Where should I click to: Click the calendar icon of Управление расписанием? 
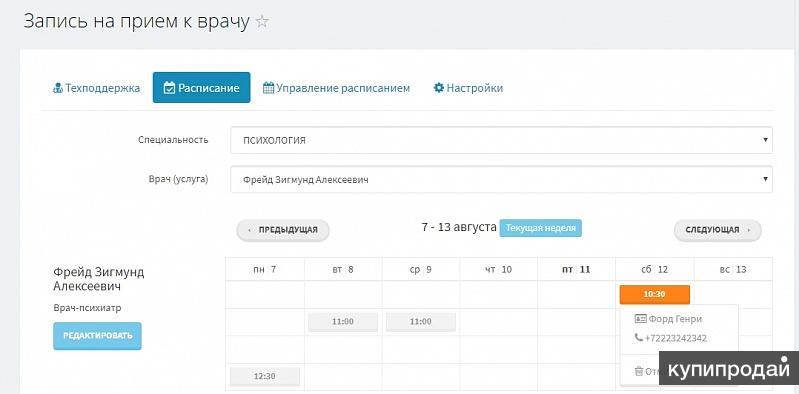[x=269, y=88]
